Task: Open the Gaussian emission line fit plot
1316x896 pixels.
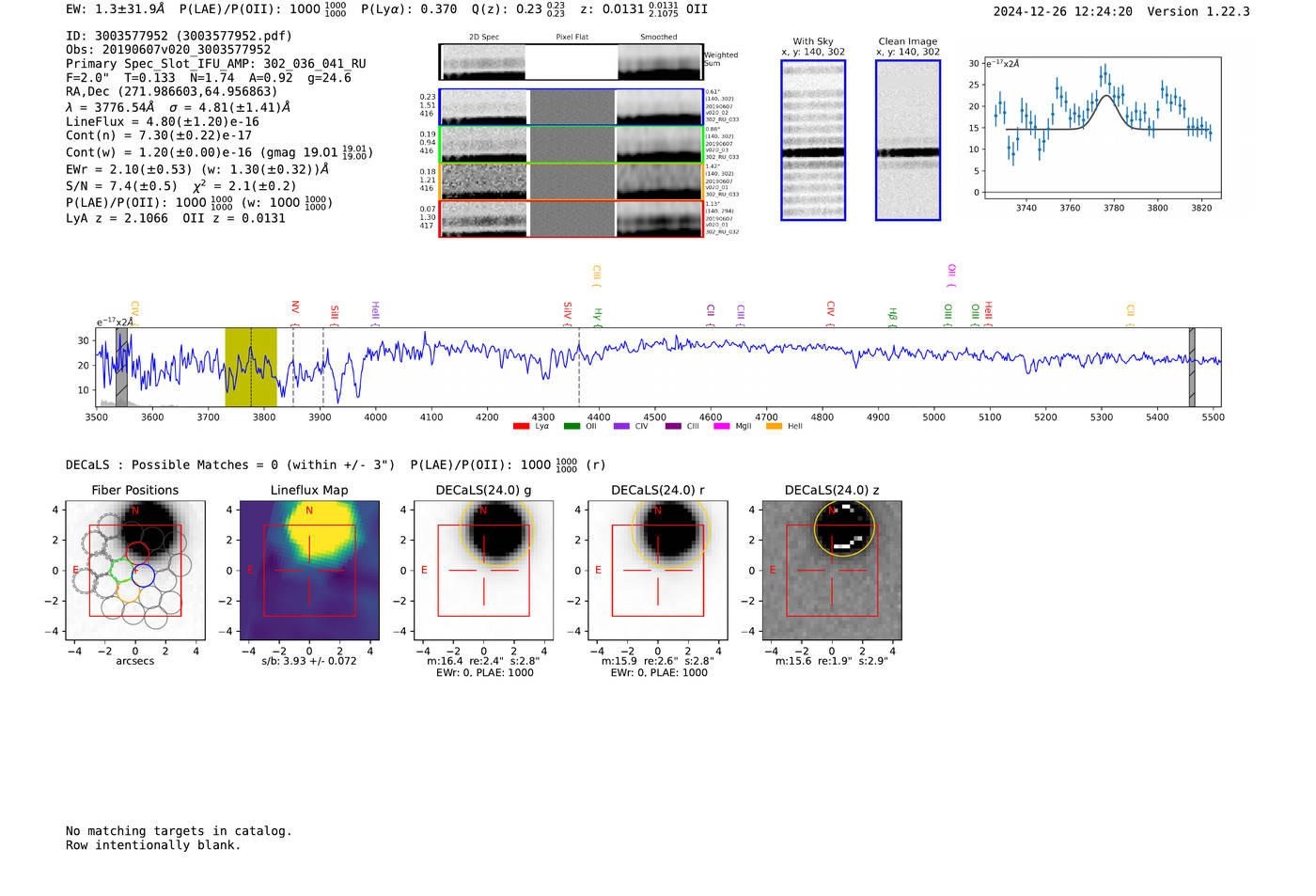Action: (1102, 128)
